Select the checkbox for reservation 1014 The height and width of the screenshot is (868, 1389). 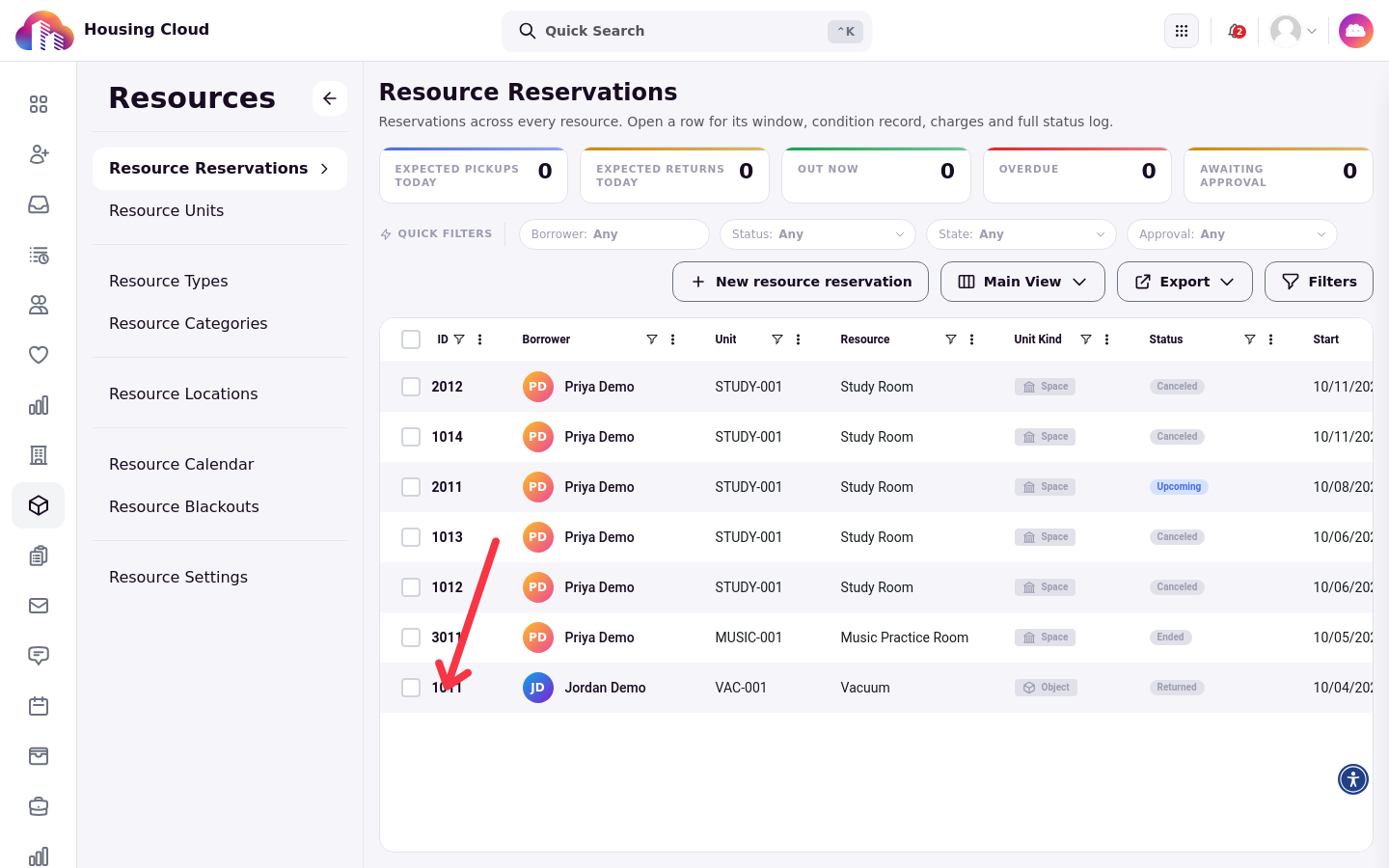pyautogui.click(x=411, y=437)
